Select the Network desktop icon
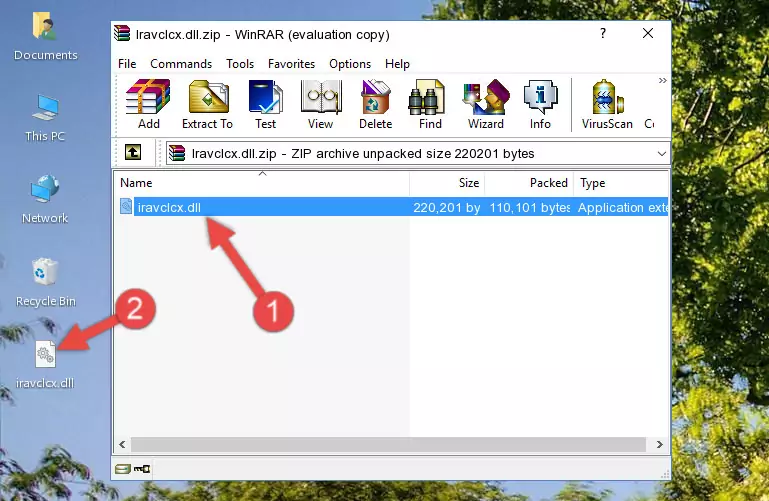This screenshot has width=769, height=501. (45, 200)
